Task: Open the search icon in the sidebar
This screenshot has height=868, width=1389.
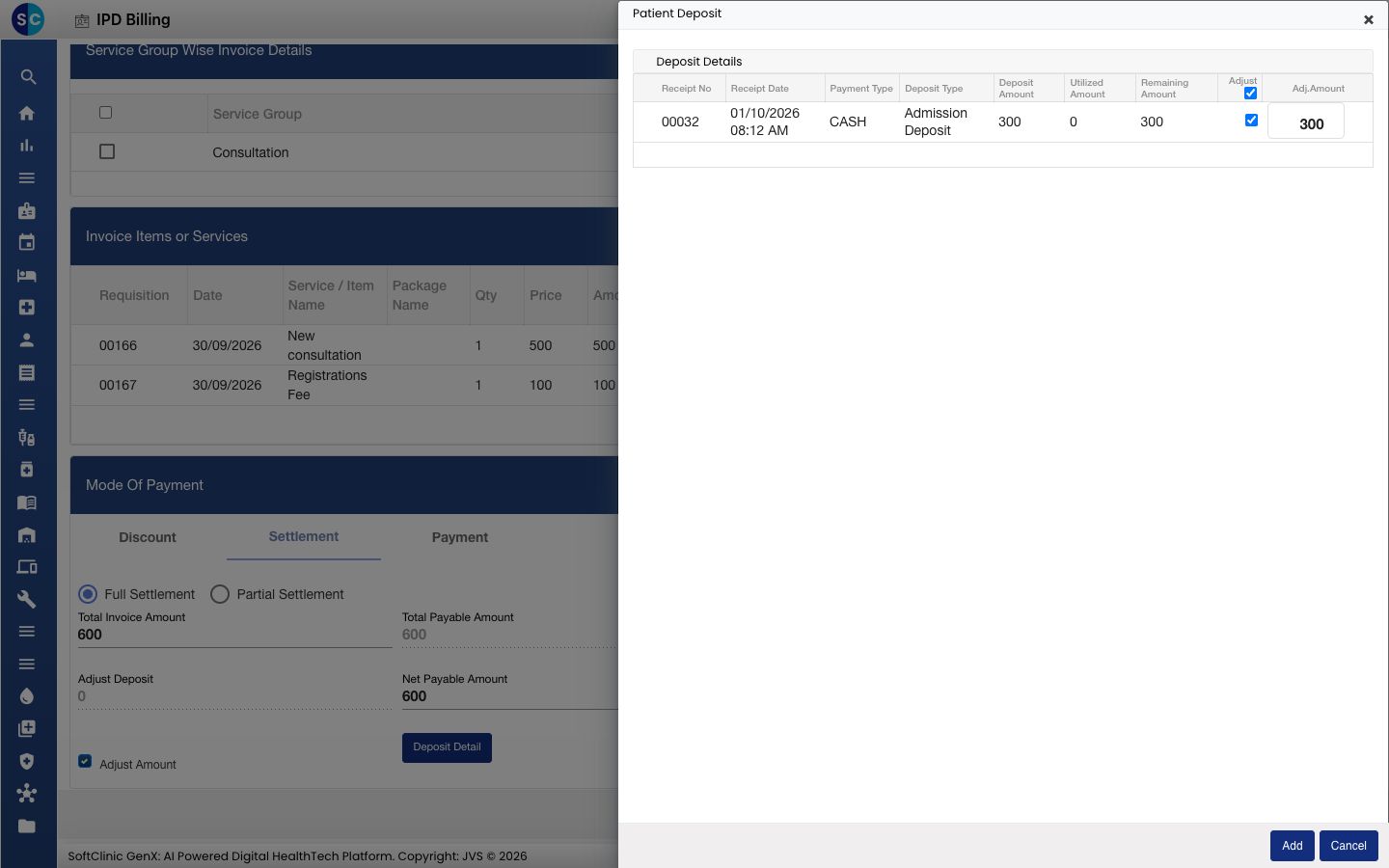Action: click(x=27, y=77)
